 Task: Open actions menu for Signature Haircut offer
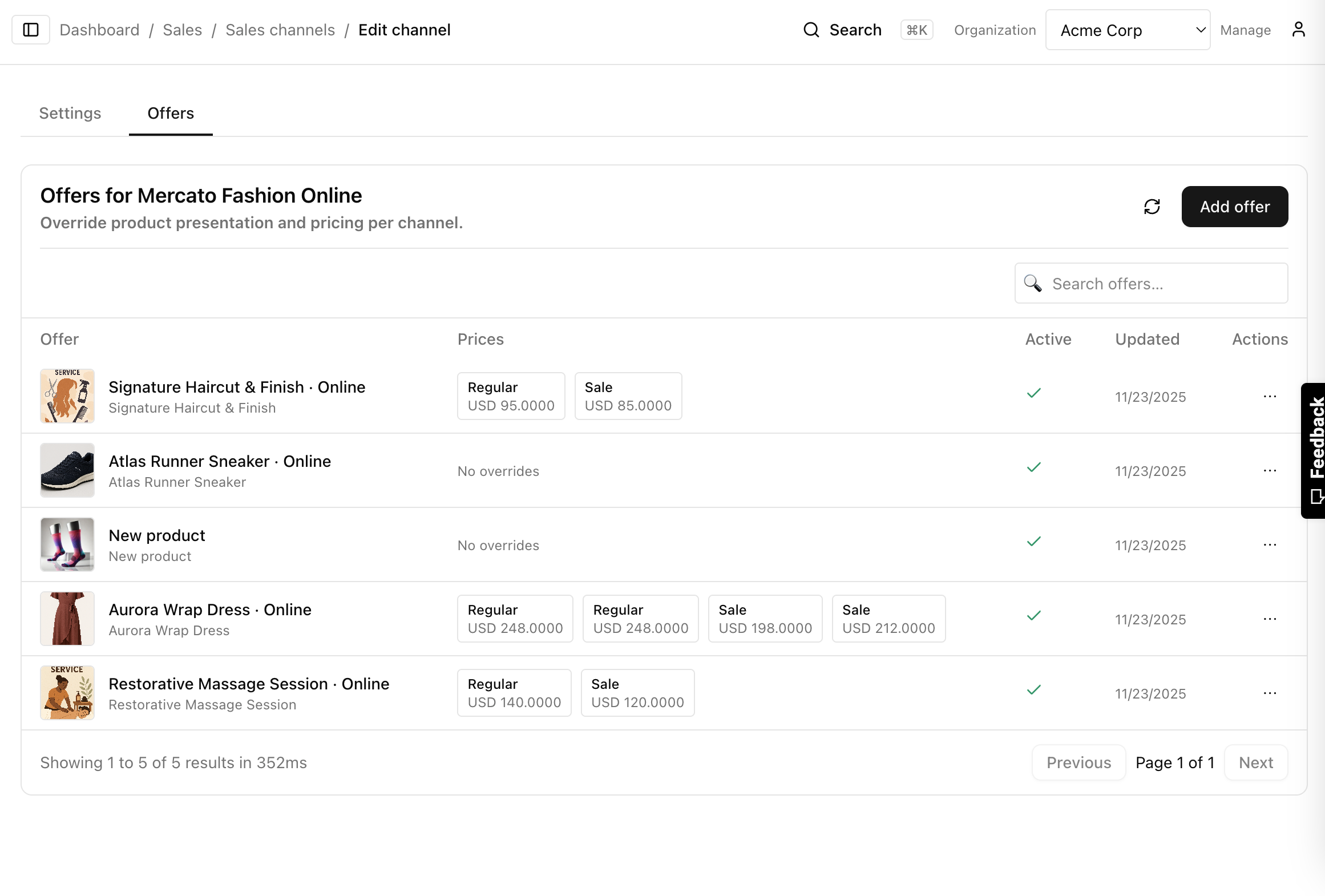tap(1269, 397)
